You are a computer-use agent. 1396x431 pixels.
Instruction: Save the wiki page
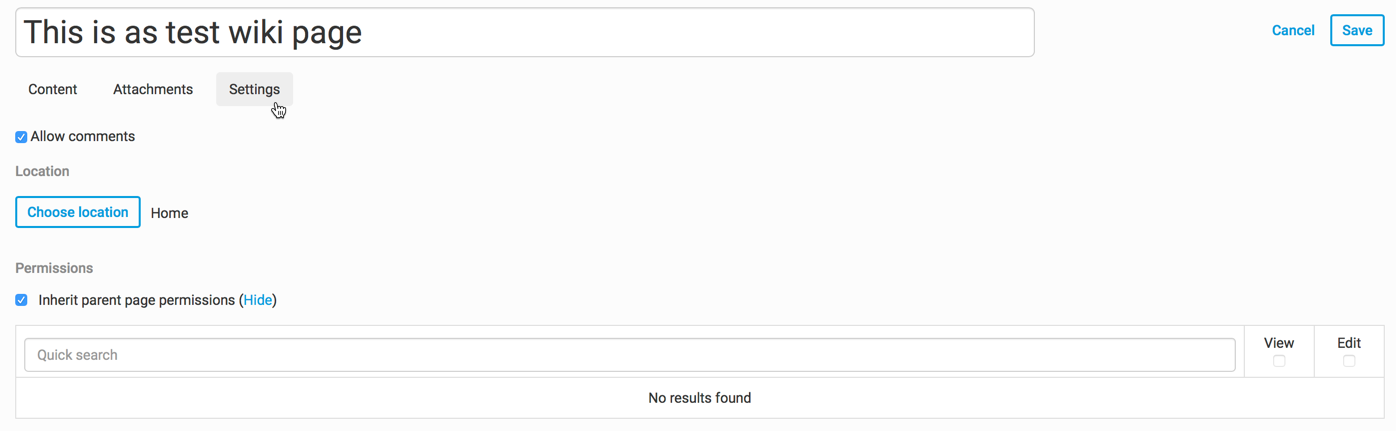[x=1356, y=31]
